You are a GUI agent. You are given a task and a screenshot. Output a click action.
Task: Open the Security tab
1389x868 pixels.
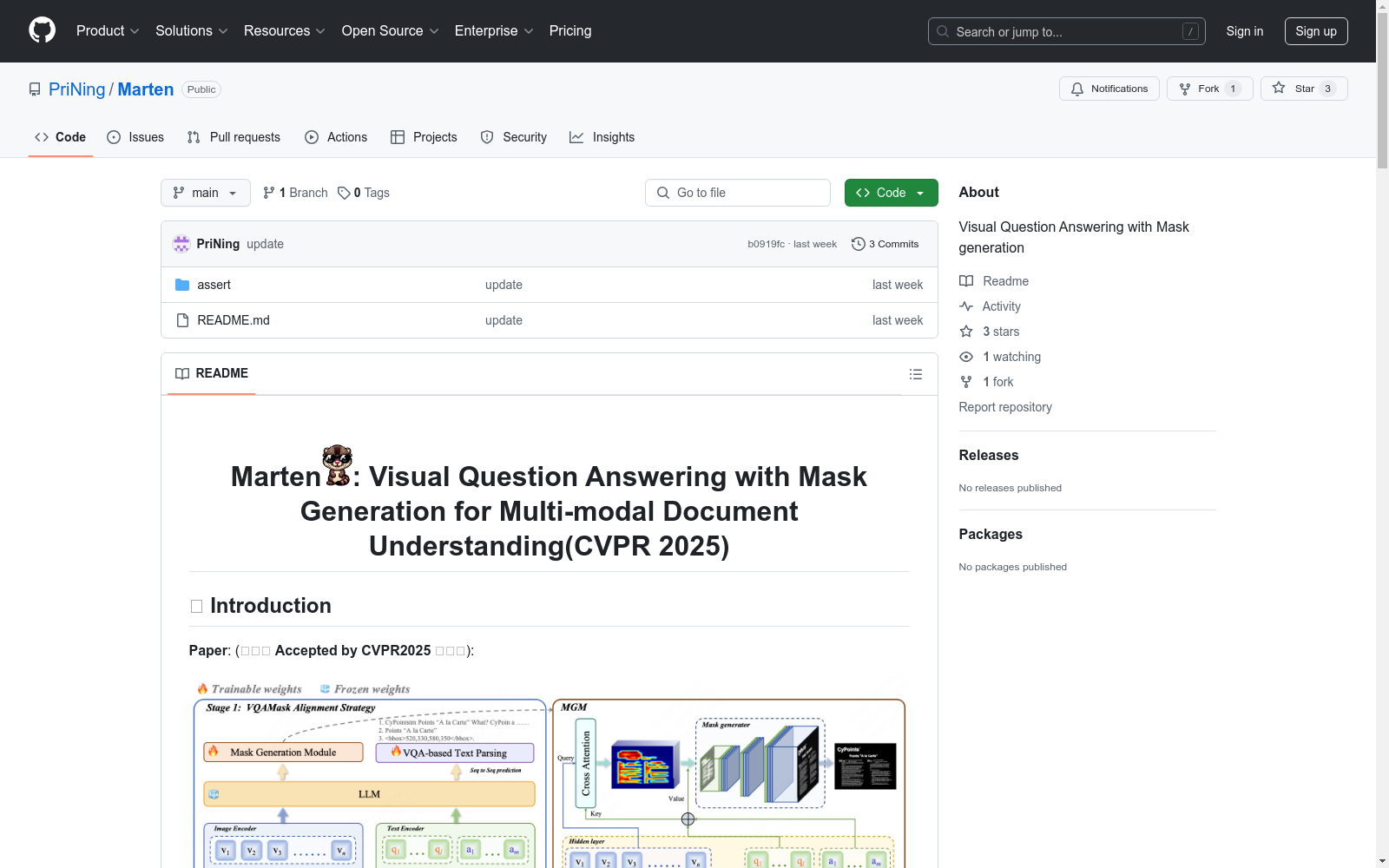[514, 137]
